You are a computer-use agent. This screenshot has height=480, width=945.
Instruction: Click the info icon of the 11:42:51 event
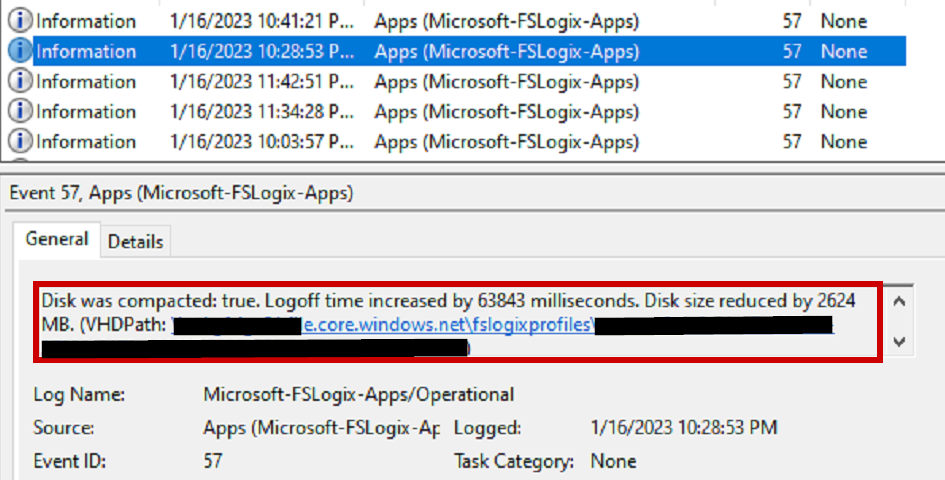[20, 81]
